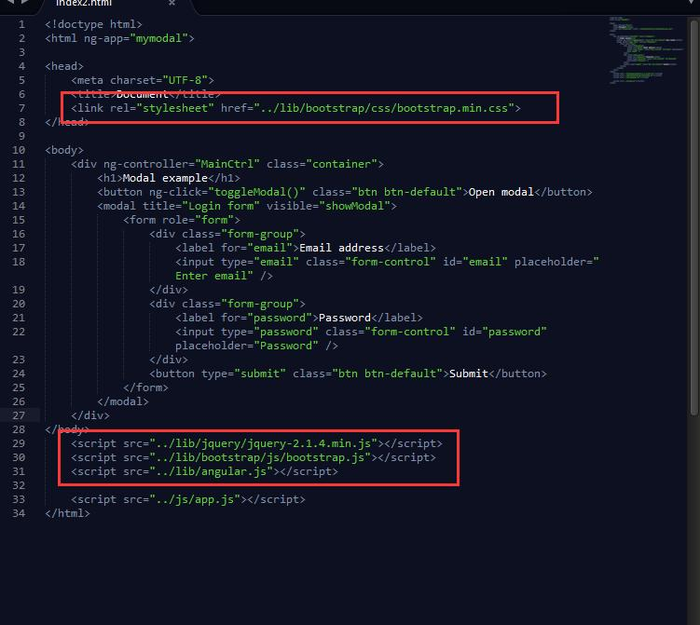Image resolution: width=700 pixels, height=625 pixels.
Task: Click the "showModal" visible value
Action: click(x=354, y=206)
